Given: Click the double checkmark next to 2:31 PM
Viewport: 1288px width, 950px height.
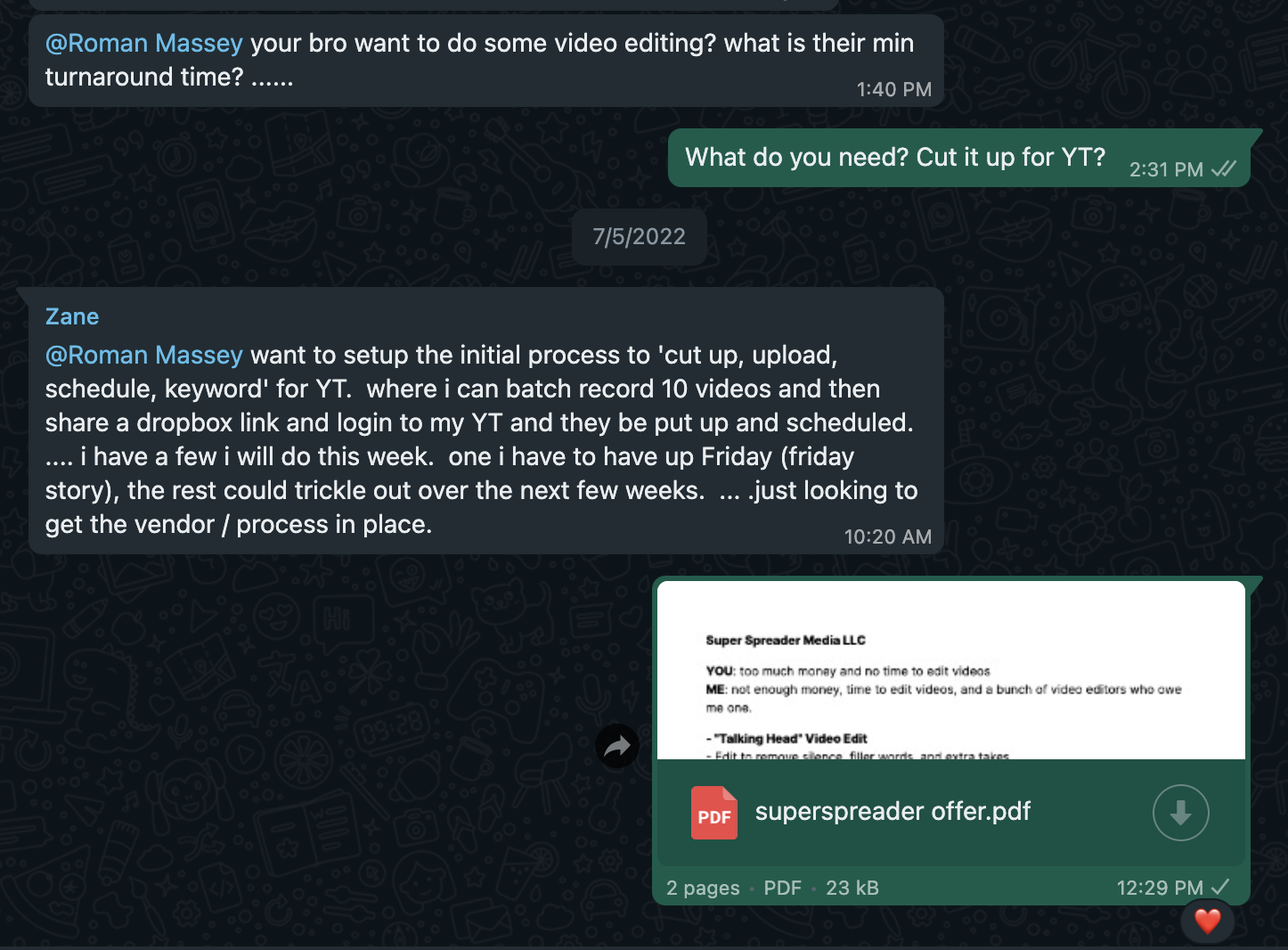Looking at the screenshot, I should 1224,168.
